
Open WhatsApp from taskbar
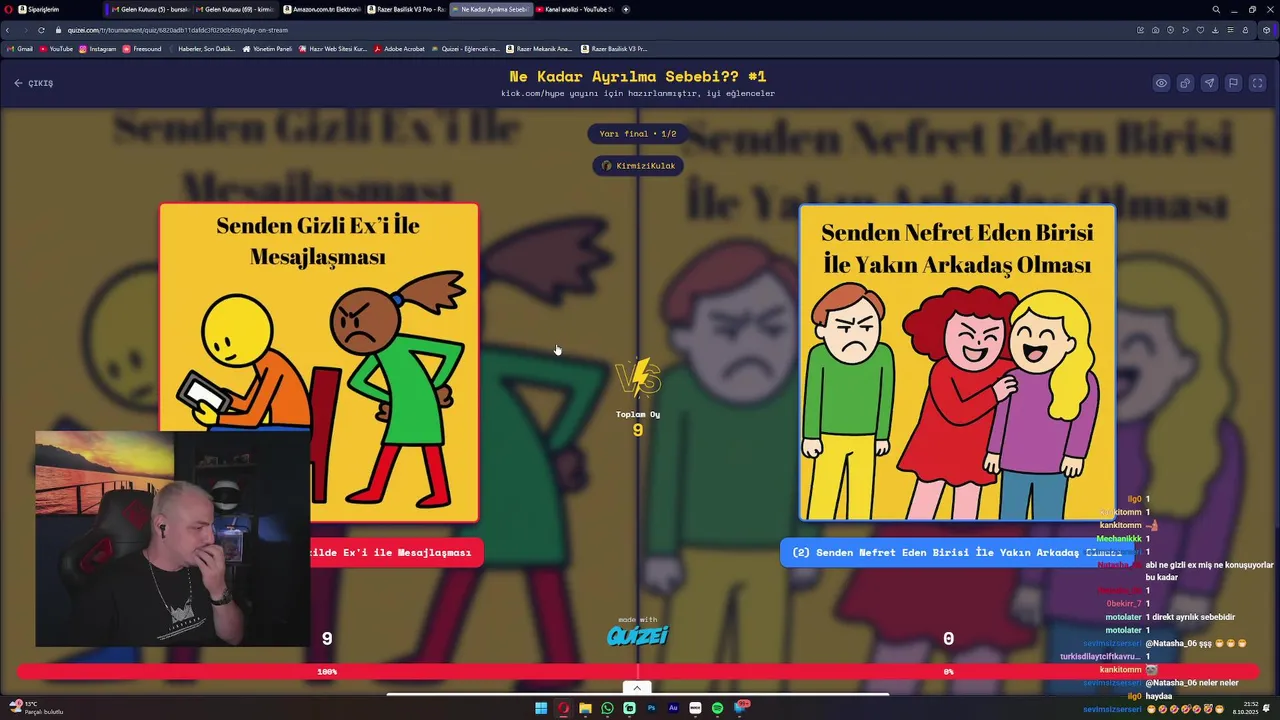(607, 708)
